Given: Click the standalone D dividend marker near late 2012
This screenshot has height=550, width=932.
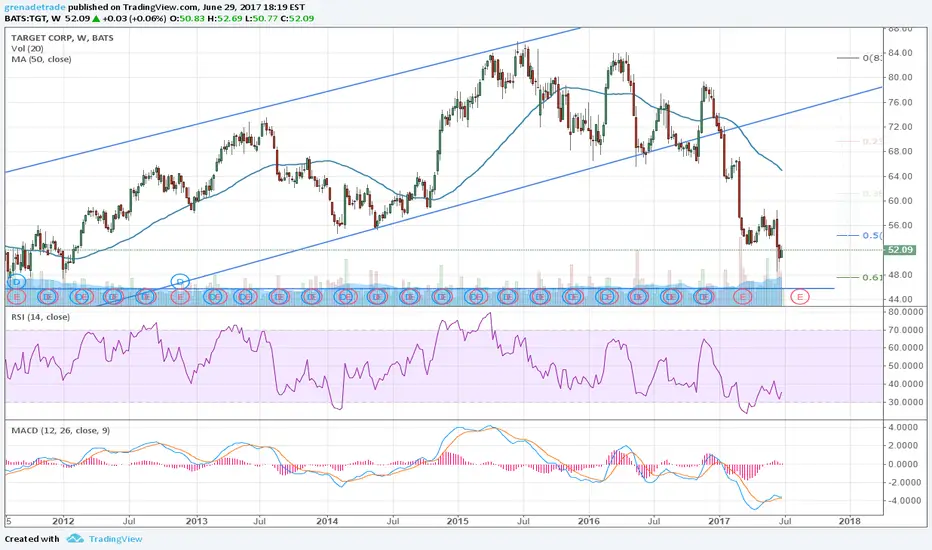Looking at the screenshot, I should tap(180, 282).
